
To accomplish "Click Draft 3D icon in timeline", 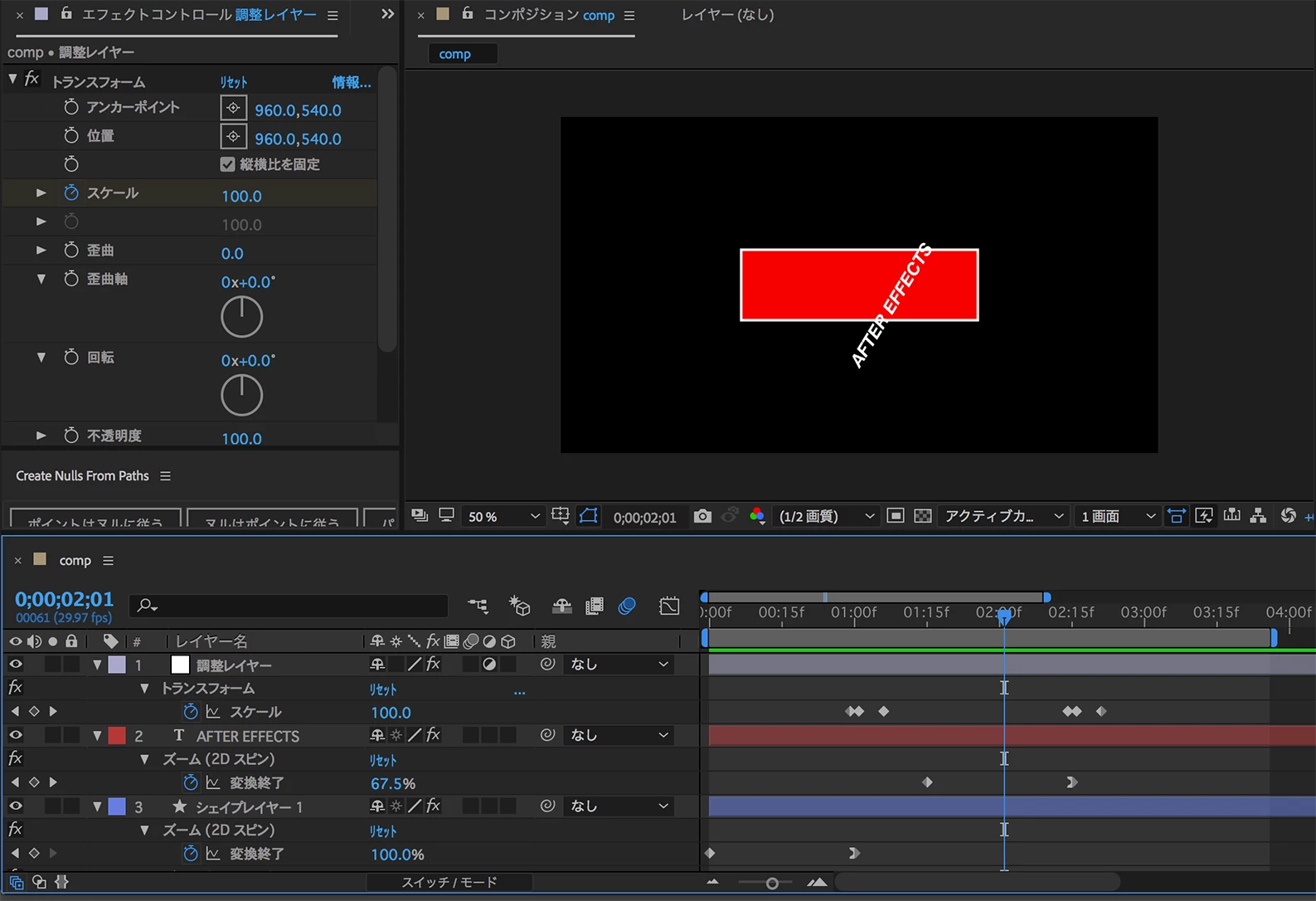I will point(520,606).
